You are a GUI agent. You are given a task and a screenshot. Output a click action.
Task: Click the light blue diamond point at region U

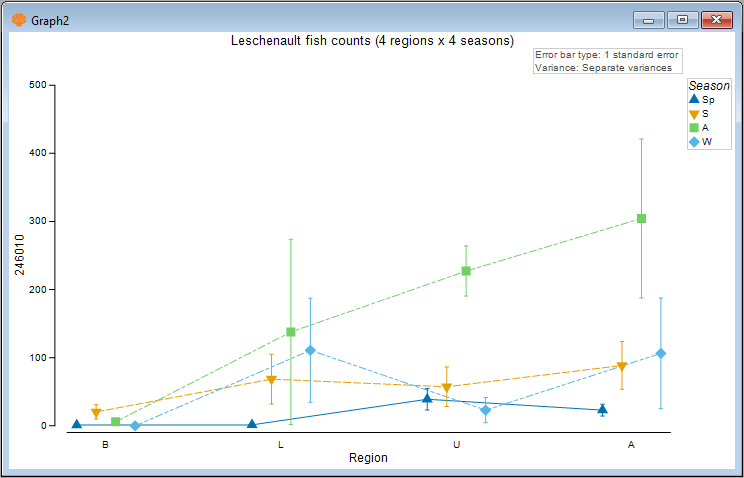[x=485, y=410]
